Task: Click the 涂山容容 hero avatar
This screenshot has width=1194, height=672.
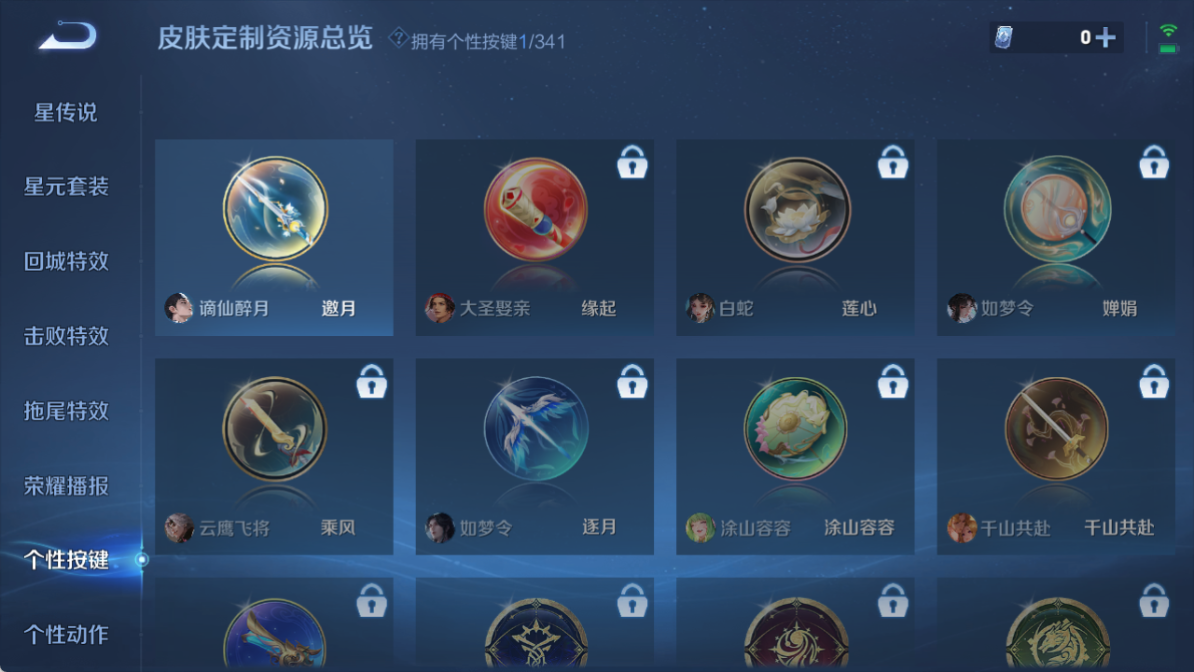Action: [700, 527]
